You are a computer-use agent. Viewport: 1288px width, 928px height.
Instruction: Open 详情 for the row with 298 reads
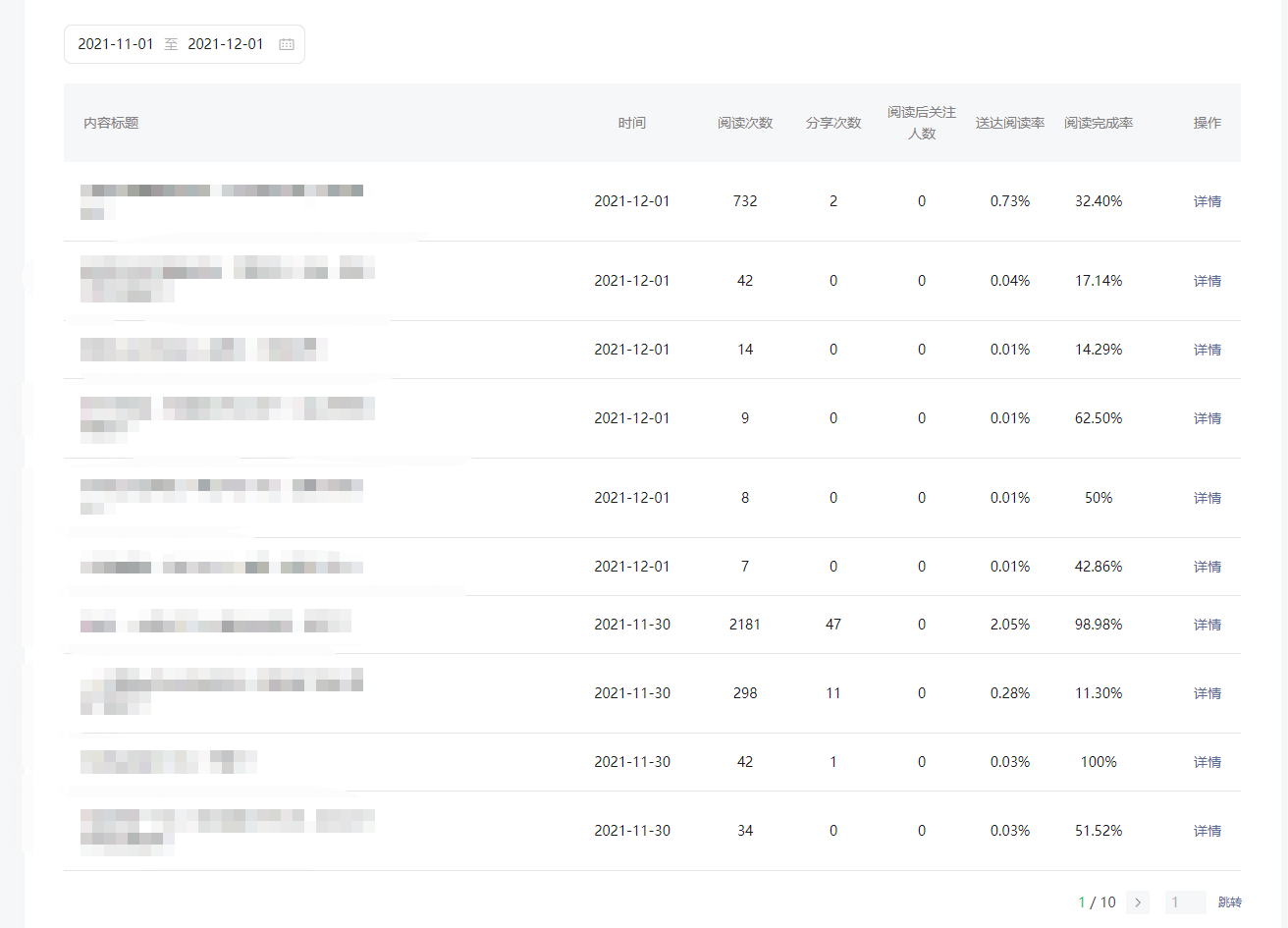click(x=1207, y=693)
